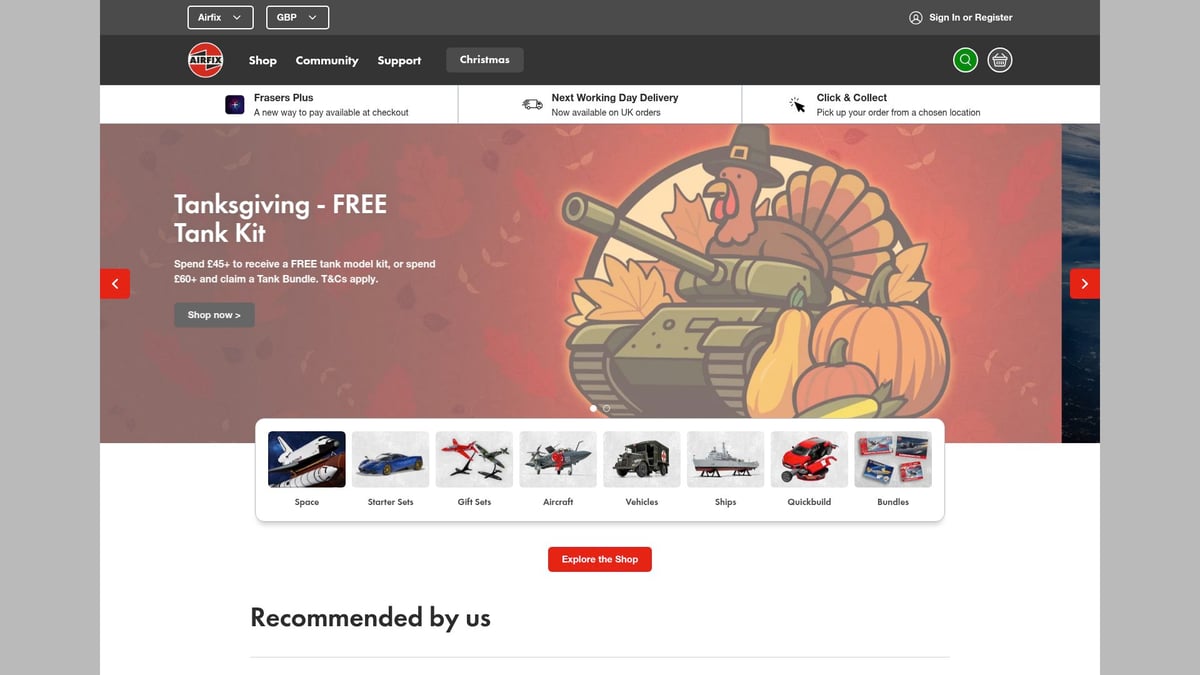Viewport: 1200px width, 675px height.
Task: Select the second carousel dot indicator
Action: click(607, 408)
